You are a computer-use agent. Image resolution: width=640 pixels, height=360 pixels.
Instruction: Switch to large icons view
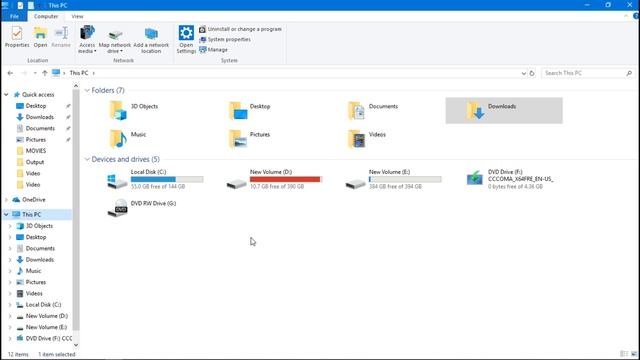coord(633,354)
